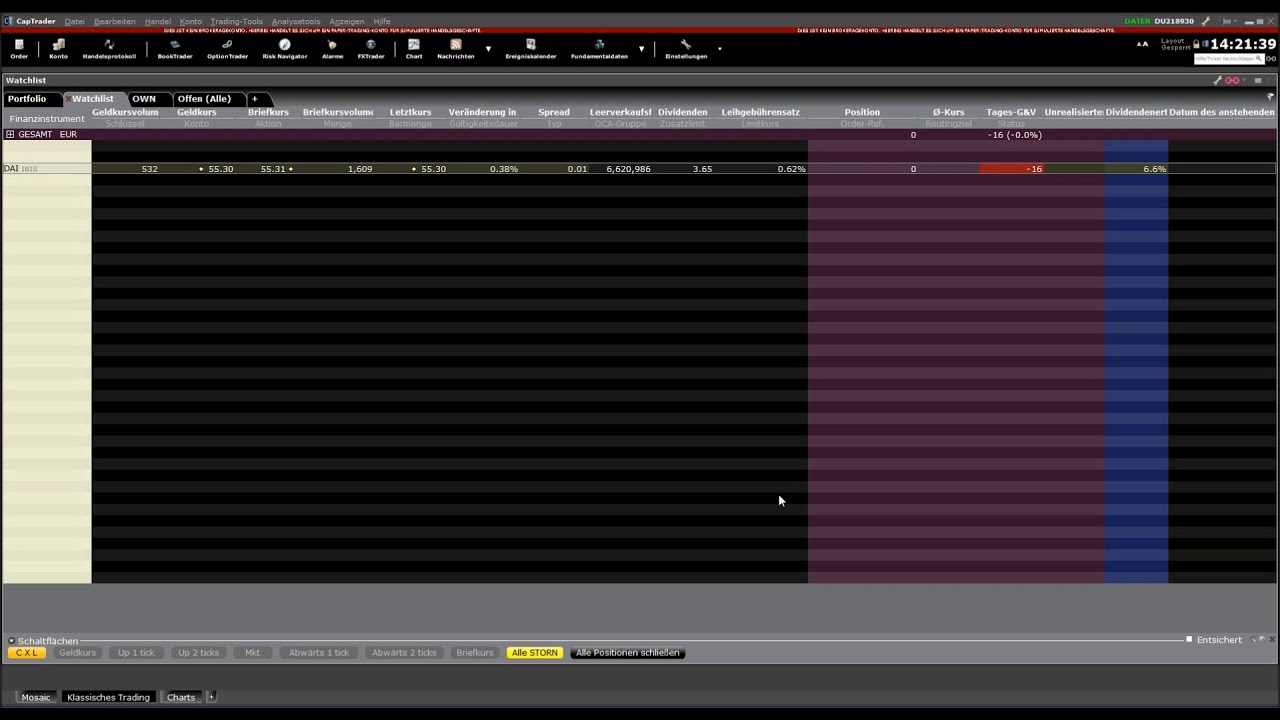Screen dimensions: 1280x720
Task: Click the Abwärts 2 ticks button
Action: (x=404, y=653)
